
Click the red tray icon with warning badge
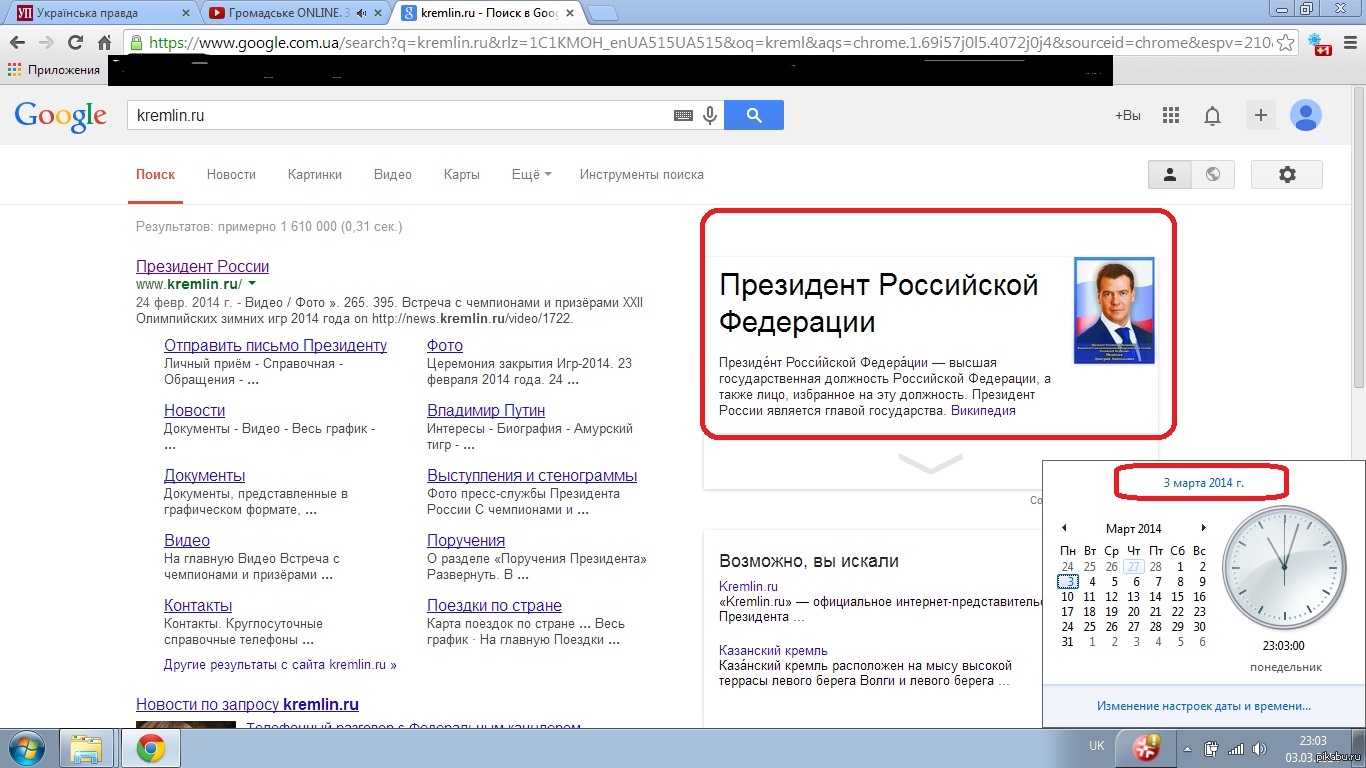click(1148, 747)
